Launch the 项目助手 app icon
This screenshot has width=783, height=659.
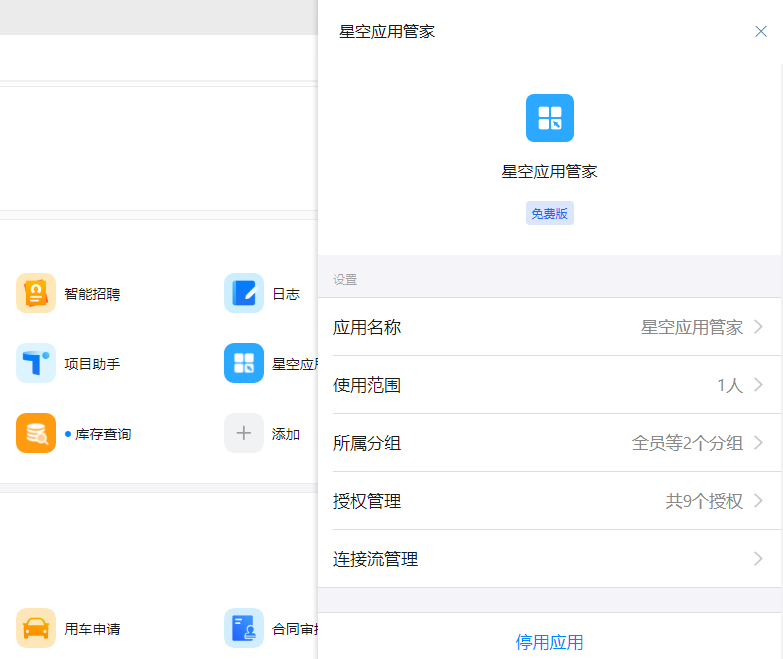[x=36, y=364]
